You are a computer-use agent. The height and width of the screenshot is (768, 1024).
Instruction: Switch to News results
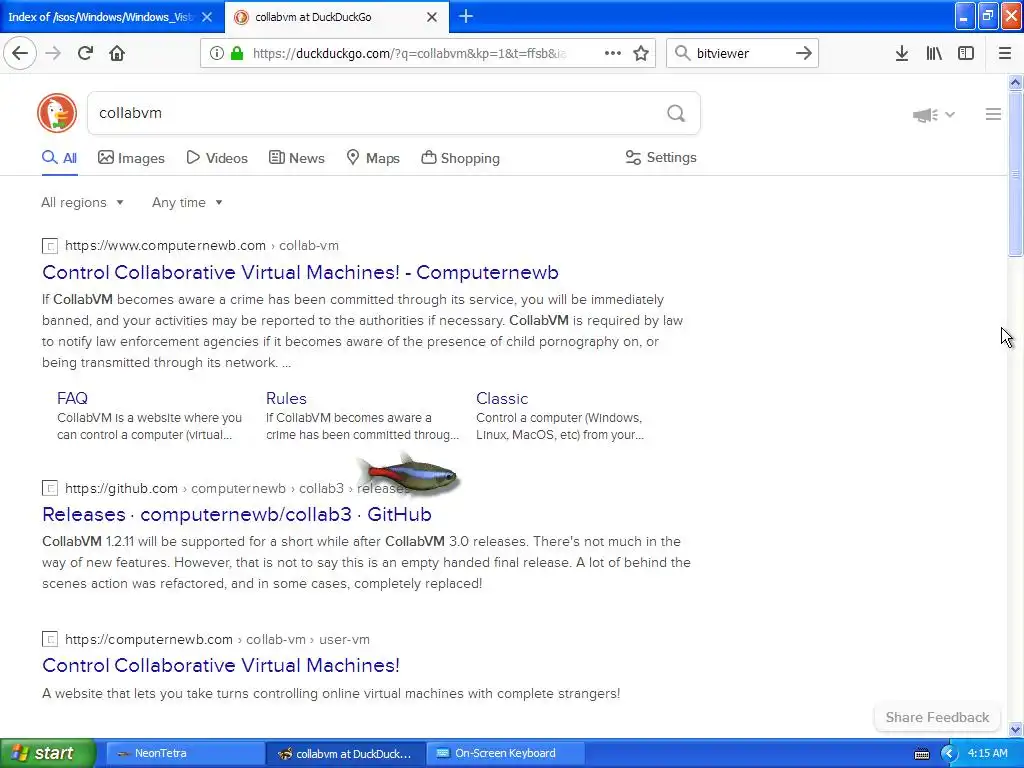[x=296, y=158]
